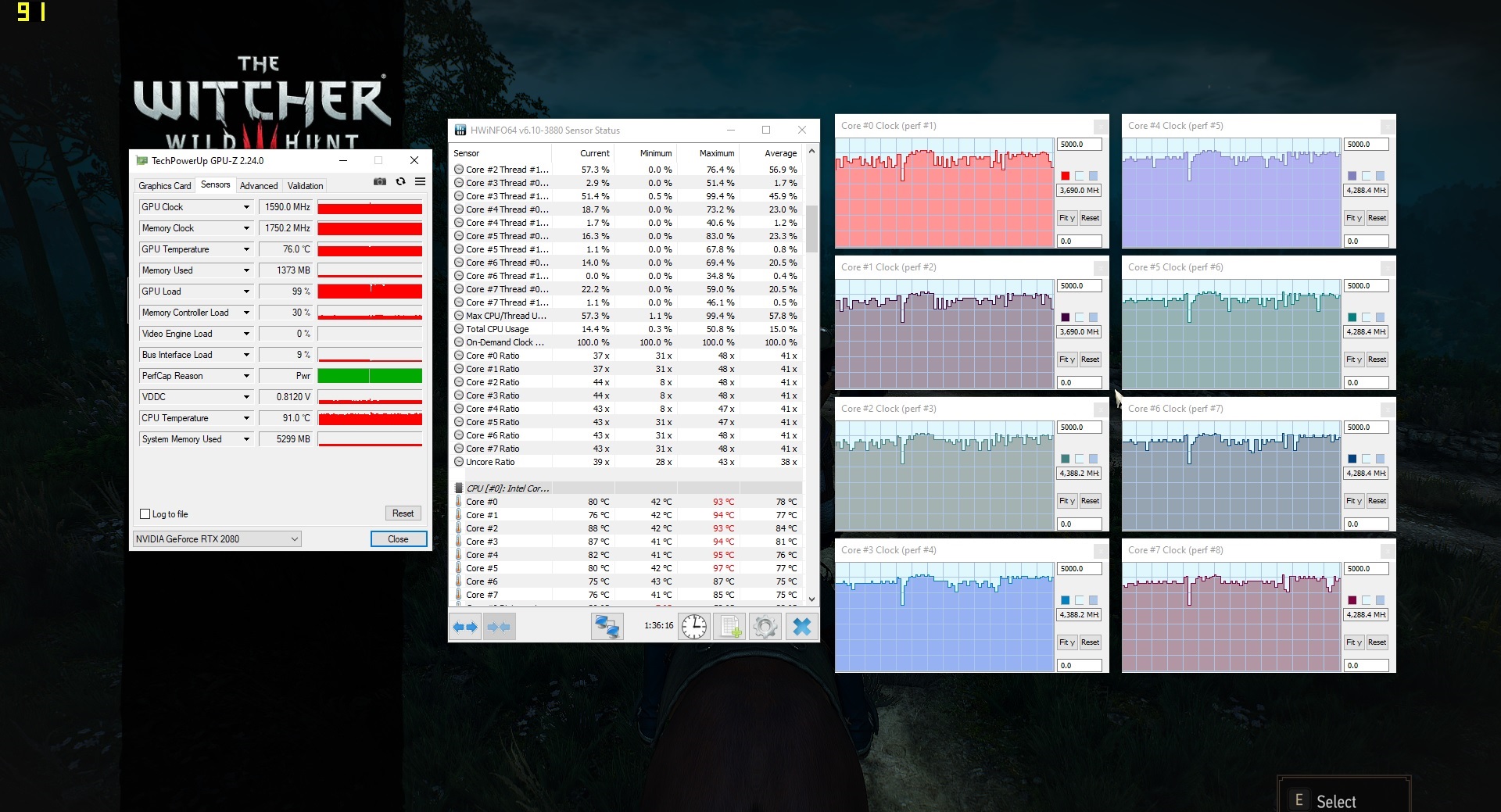Click dark purple color swatch in Core #1 graph
This screenshot has height=812, width=1501.
1065,317
